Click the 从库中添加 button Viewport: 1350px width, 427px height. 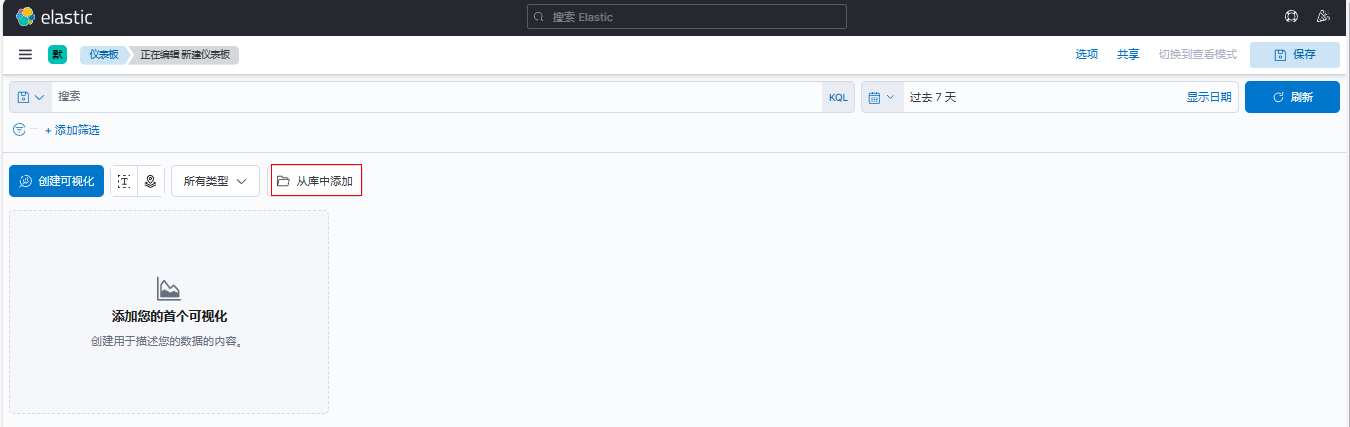[316, 181]
